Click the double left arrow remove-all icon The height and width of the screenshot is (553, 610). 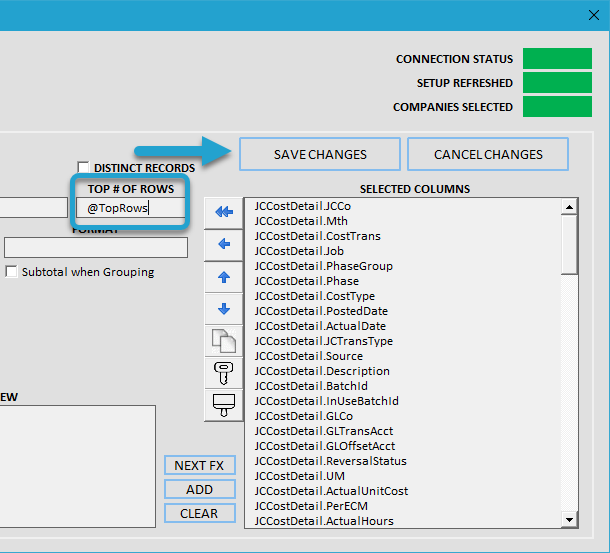coord(224,212)
